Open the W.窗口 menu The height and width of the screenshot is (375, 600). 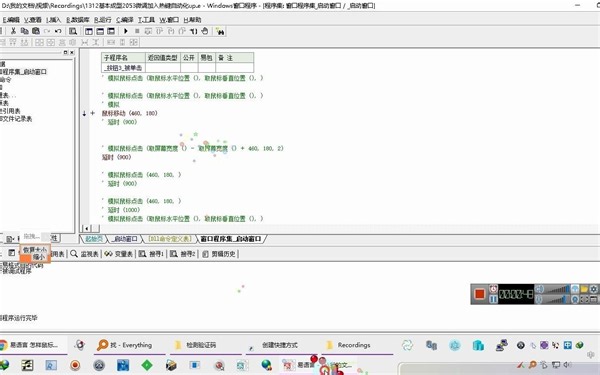point(169,20)
